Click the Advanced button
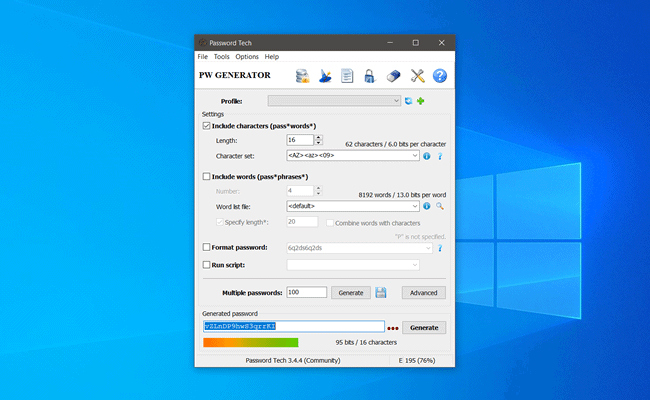The image size is (650, 400). pos(424,292)
